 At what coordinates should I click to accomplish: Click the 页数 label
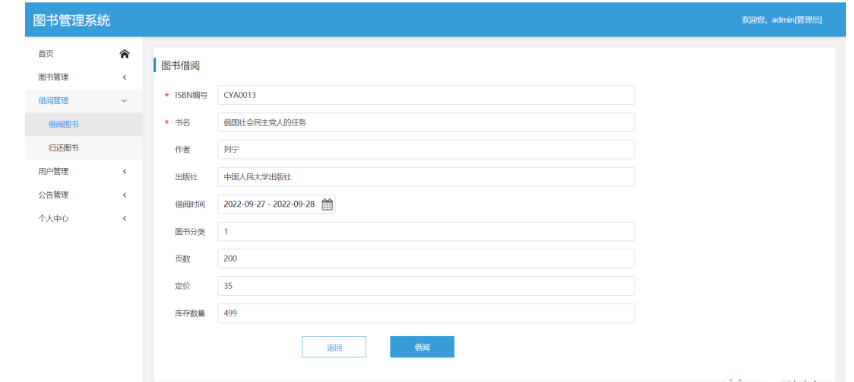[182, 259]
